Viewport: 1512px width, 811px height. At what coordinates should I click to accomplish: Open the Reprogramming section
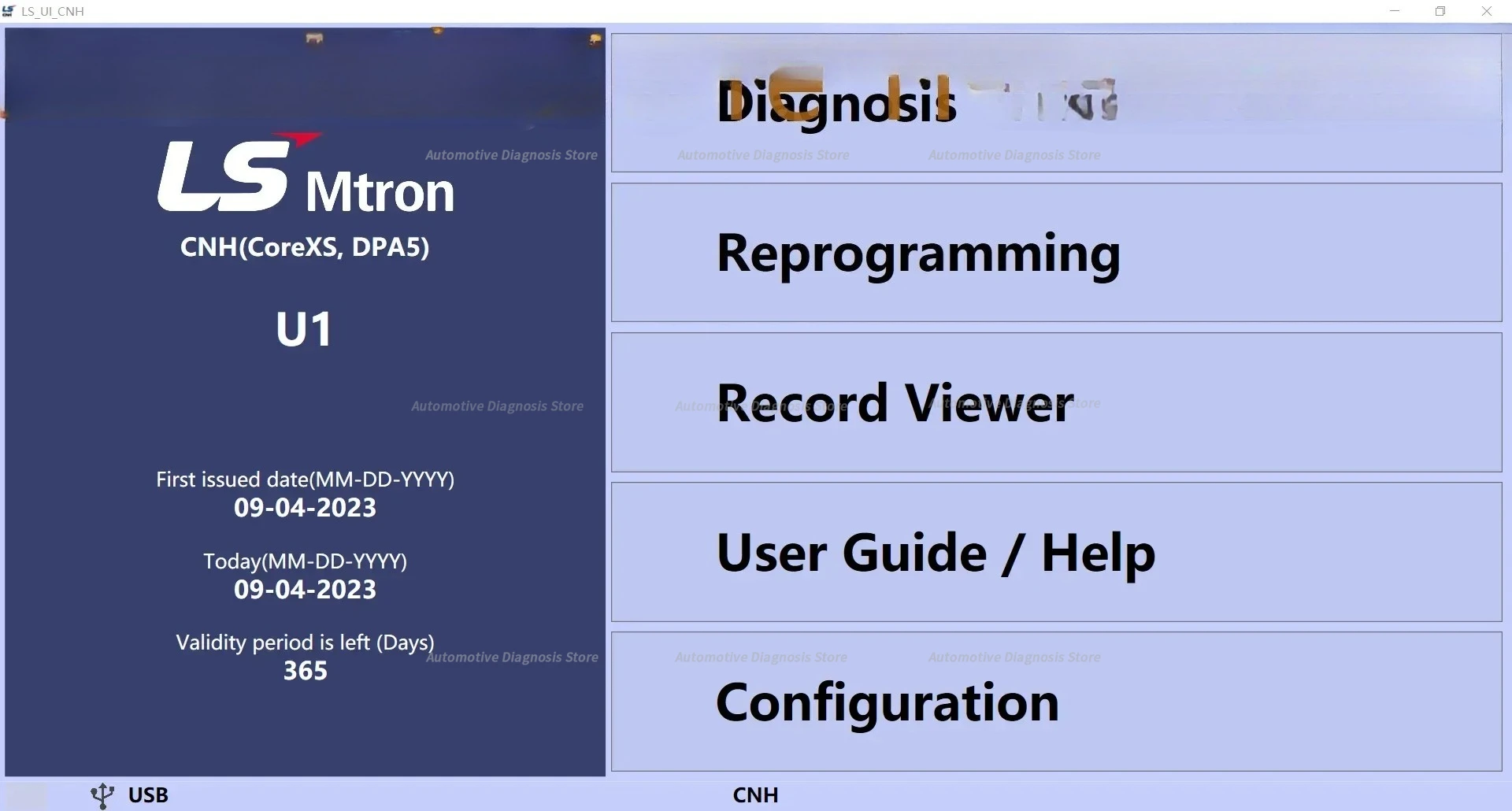(x=1056, y=252)
